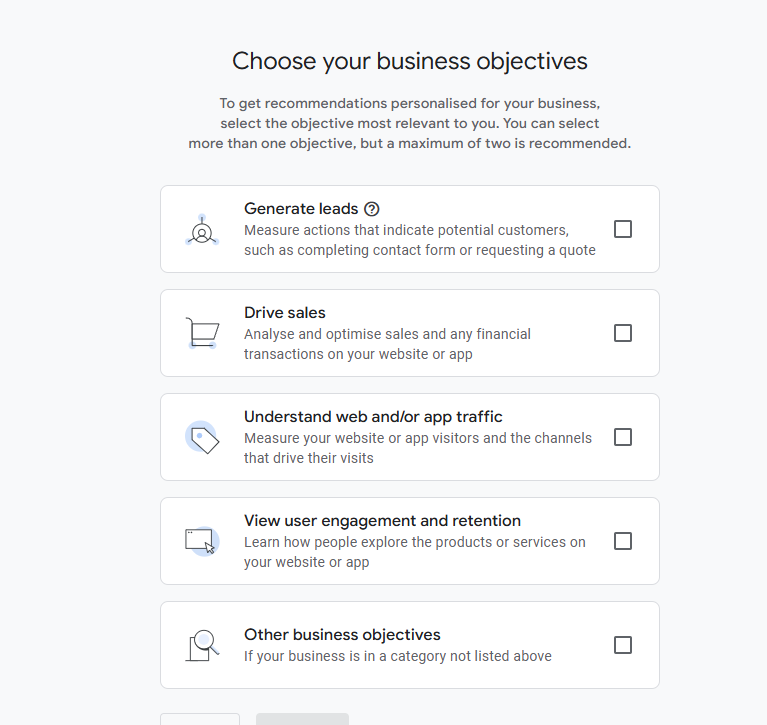Click the Choose your business objectives heading
The height and width of the screenshot is (725, 767).
tap(410, 61)
